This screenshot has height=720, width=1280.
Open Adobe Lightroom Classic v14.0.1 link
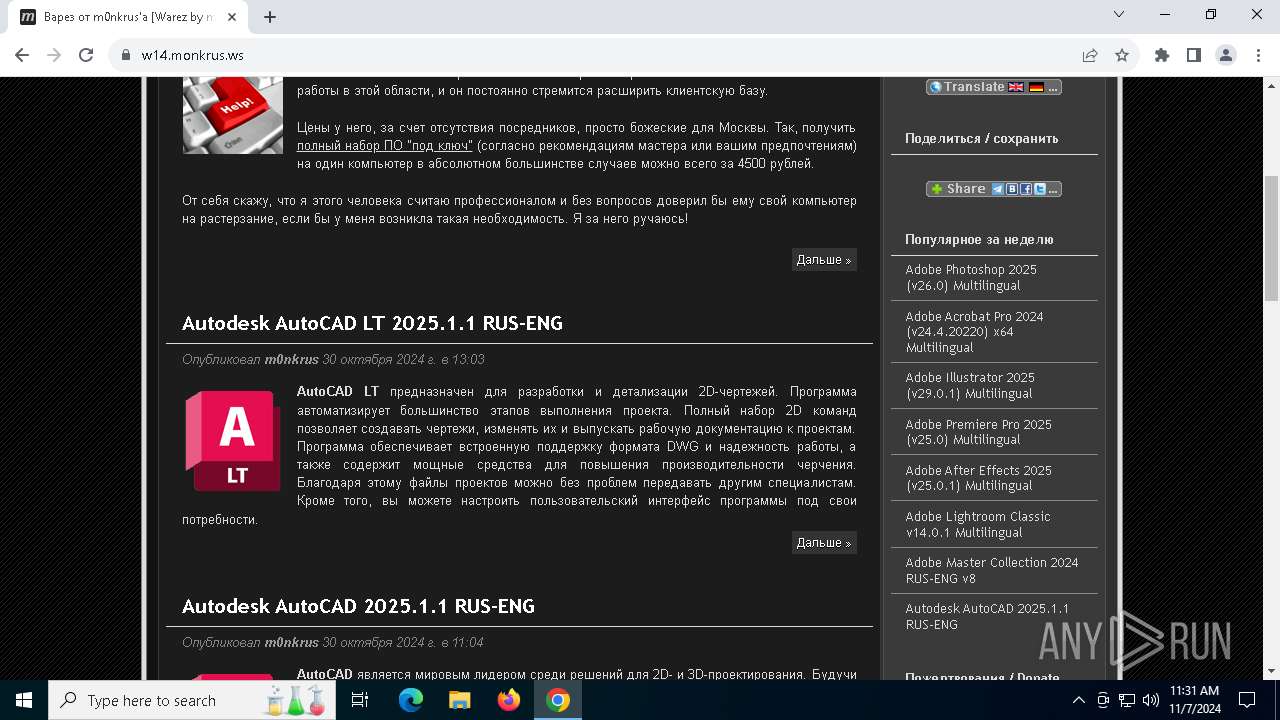click(x=978, y=525)
